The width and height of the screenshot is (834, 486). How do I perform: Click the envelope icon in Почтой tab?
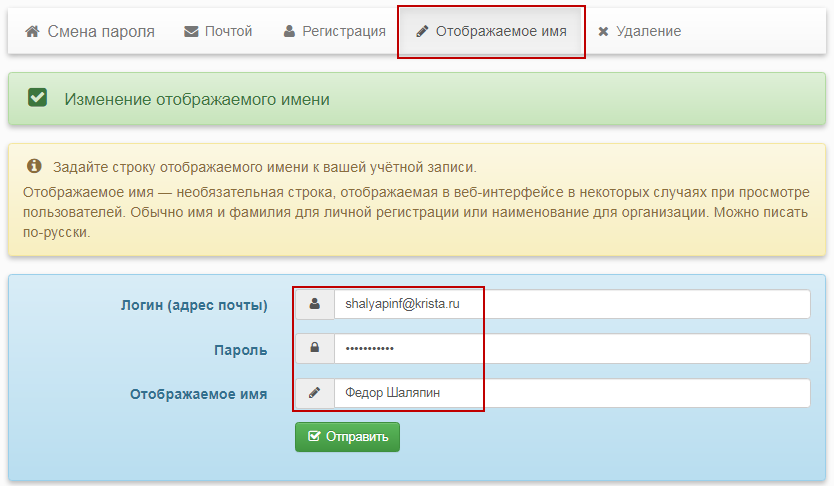click(x=191, y=32)
